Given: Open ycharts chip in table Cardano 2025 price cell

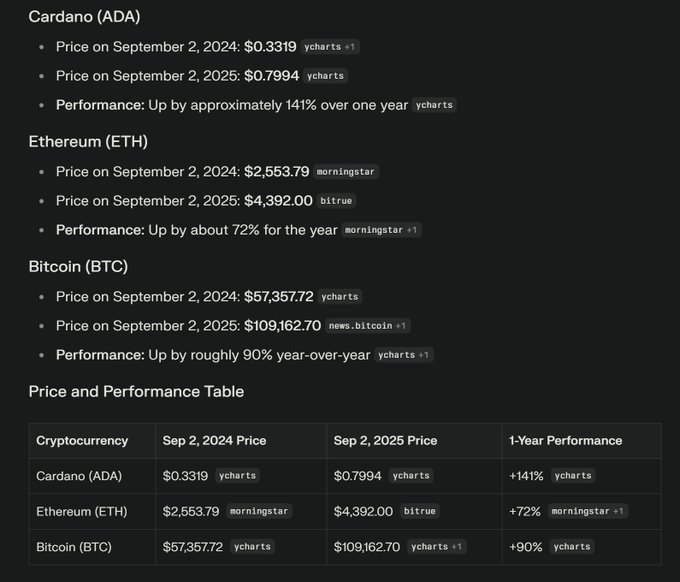Looking at the screenshot, I should click(411, 476).
